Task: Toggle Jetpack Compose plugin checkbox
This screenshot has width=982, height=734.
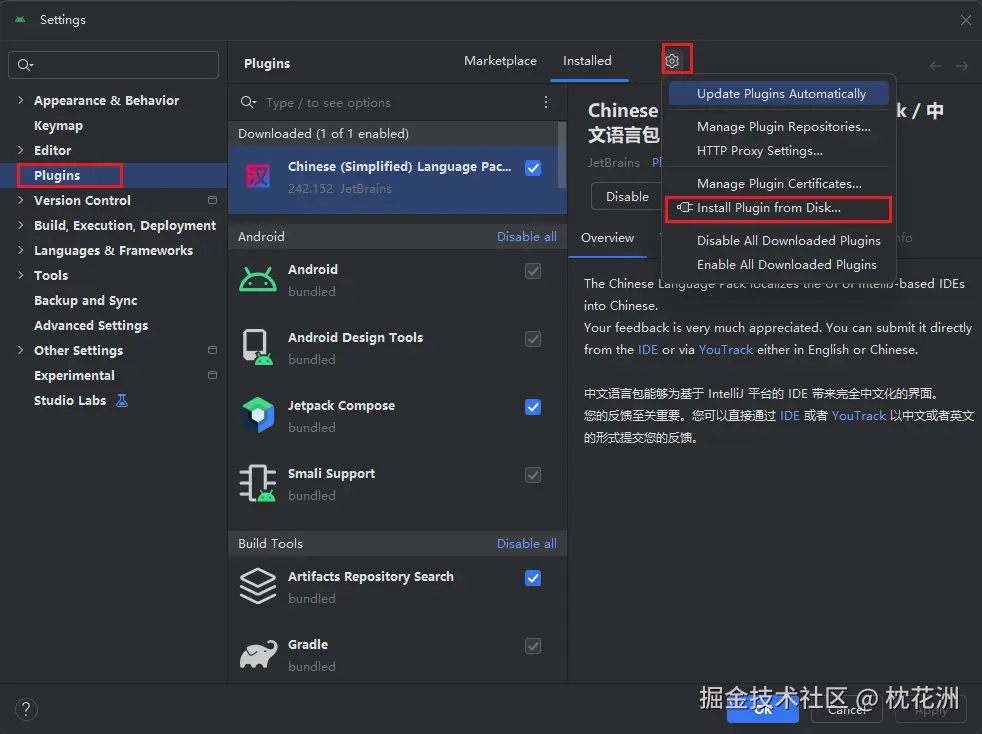Action: point(533,407)
